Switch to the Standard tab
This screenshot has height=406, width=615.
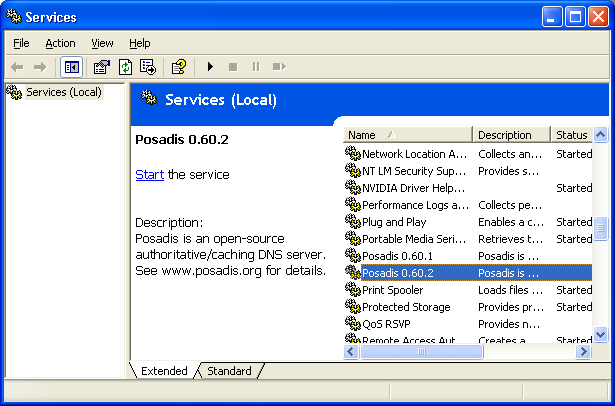[x=229, y=371]
